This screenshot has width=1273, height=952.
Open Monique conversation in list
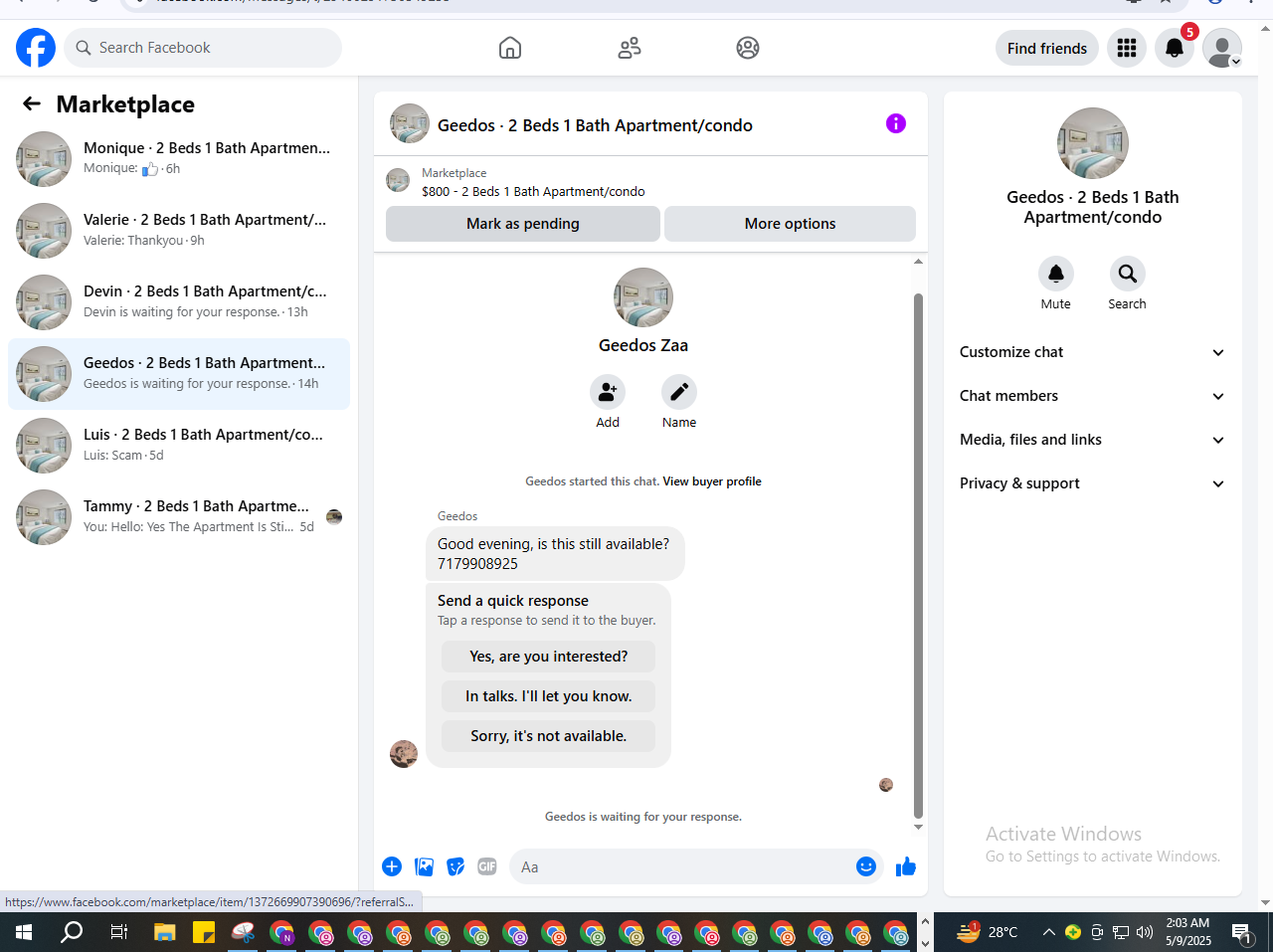coord(179,159)
